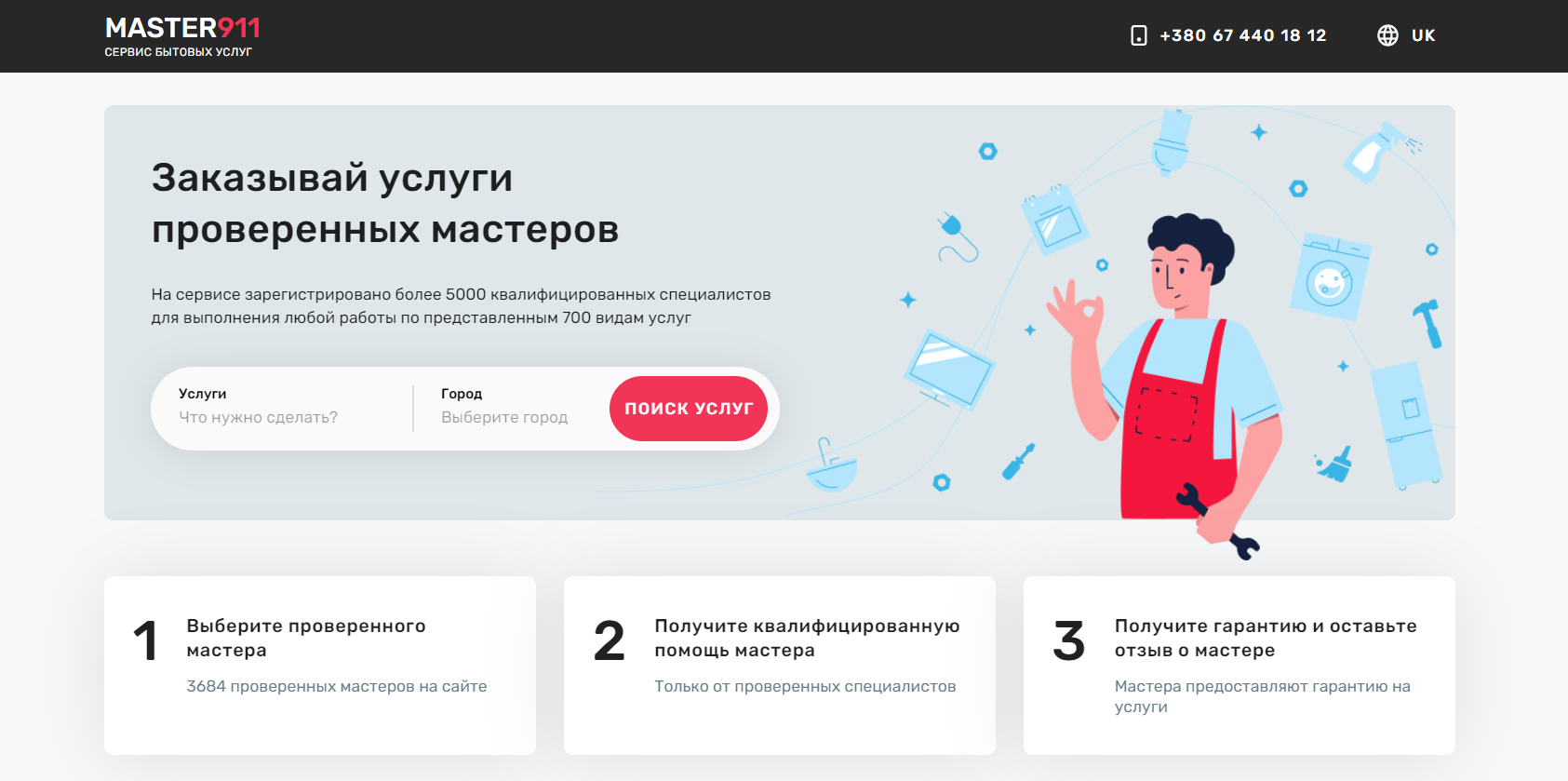Click the washing machine illustration icon
The image size is (1568, 781).
(x=1330, y=276)
